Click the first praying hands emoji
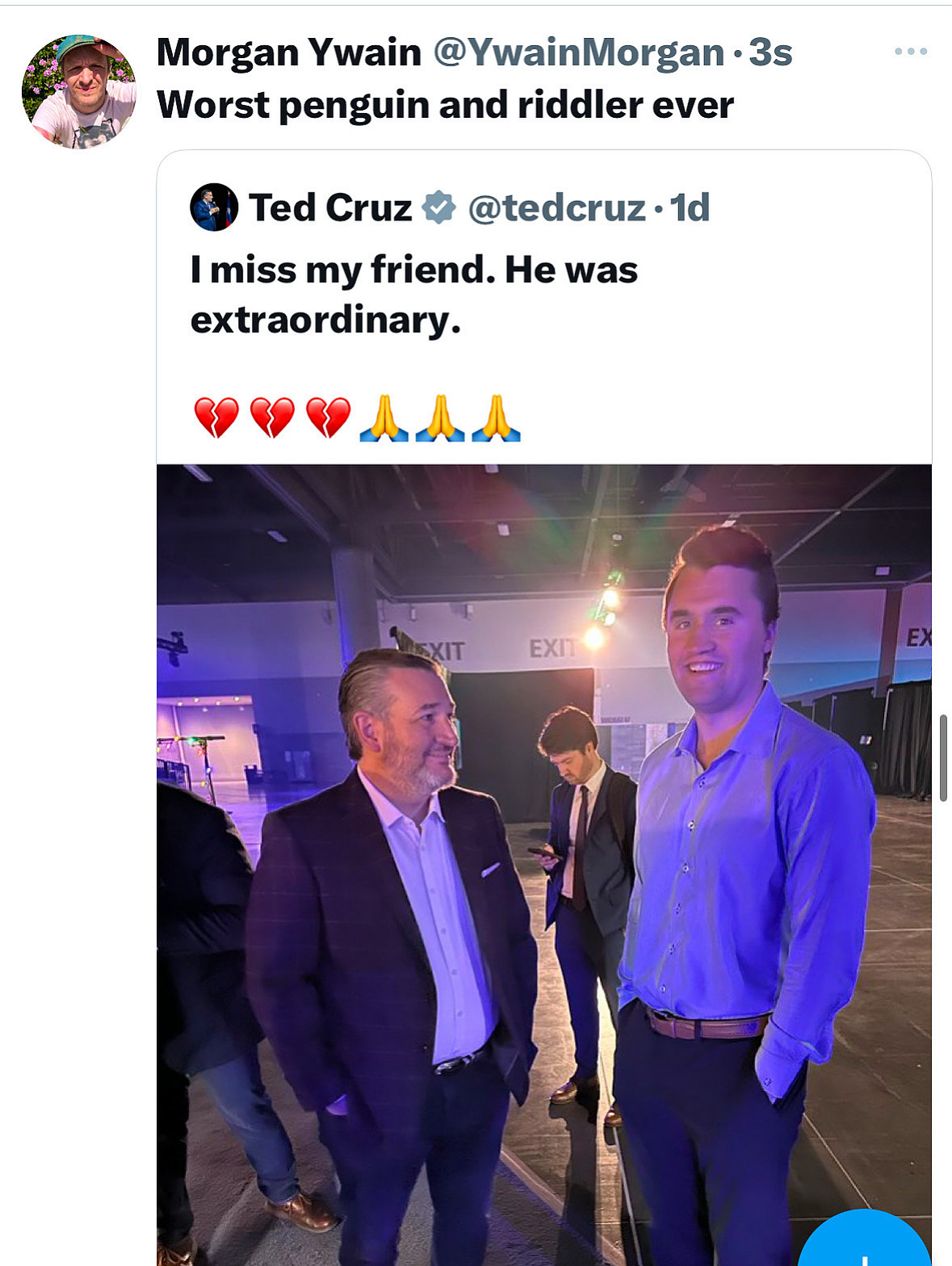The image size is (952, 1266). (x=384, y=417)
